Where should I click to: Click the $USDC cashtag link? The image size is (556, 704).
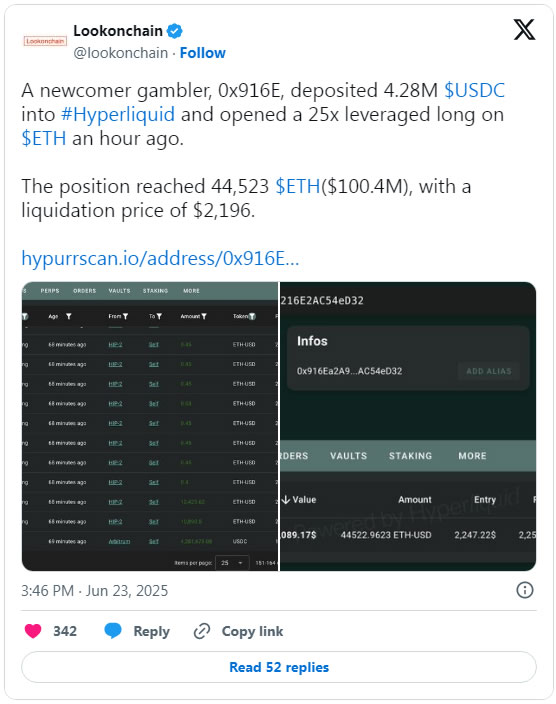pyautogui.click(x=474, y=90)
